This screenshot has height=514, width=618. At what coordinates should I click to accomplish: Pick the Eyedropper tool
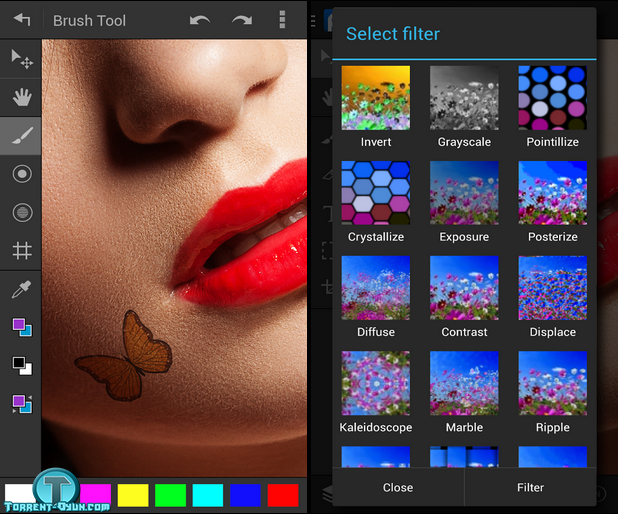[x=21, y=289]
